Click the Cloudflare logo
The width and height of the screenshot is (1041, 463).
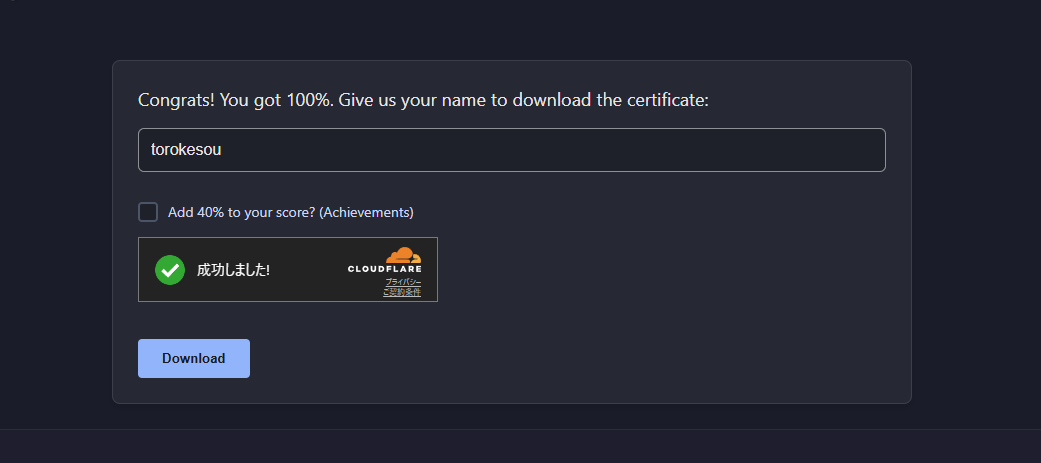coord(385,260)
